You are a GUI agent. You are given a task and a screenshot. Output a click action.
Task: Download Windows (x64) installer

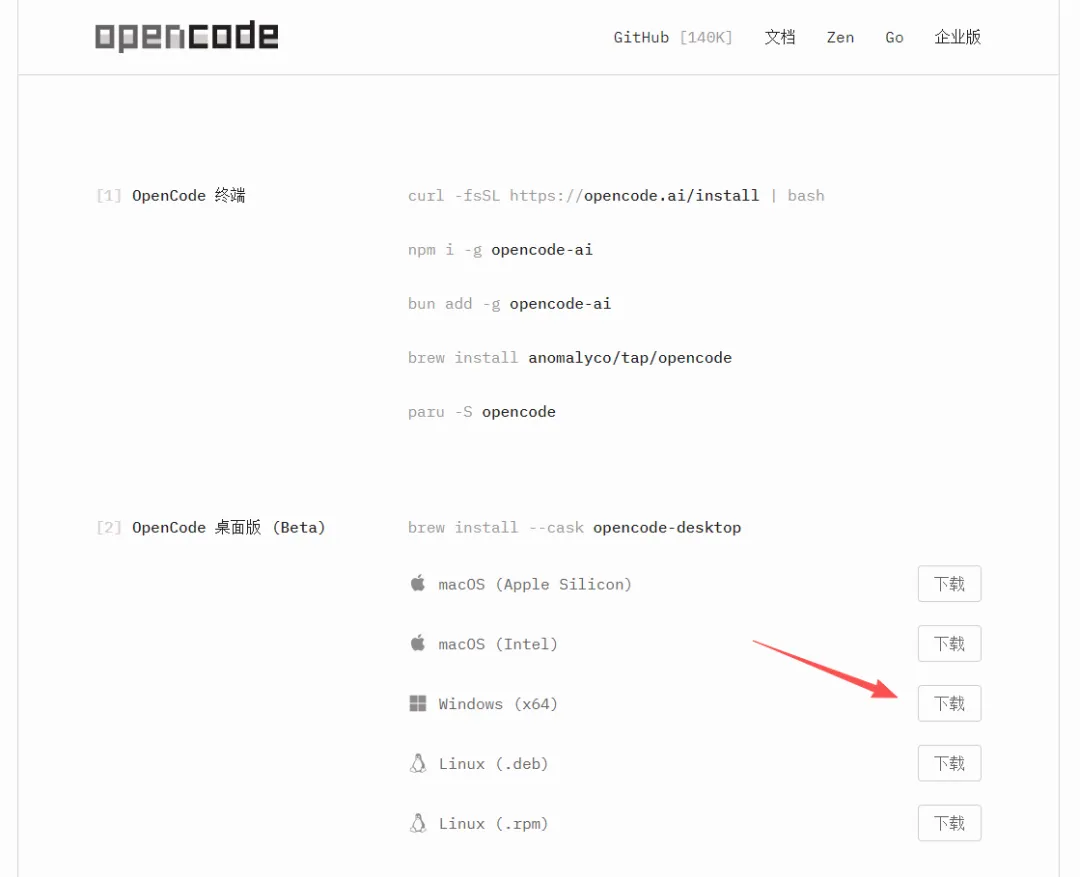[x=949, y=703]
